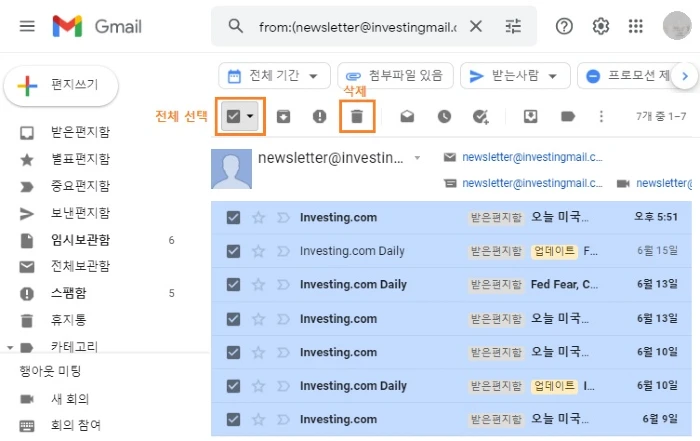Click the email link beside chat icon
This screenshot has width=700, height=441.
coord(532,183)
